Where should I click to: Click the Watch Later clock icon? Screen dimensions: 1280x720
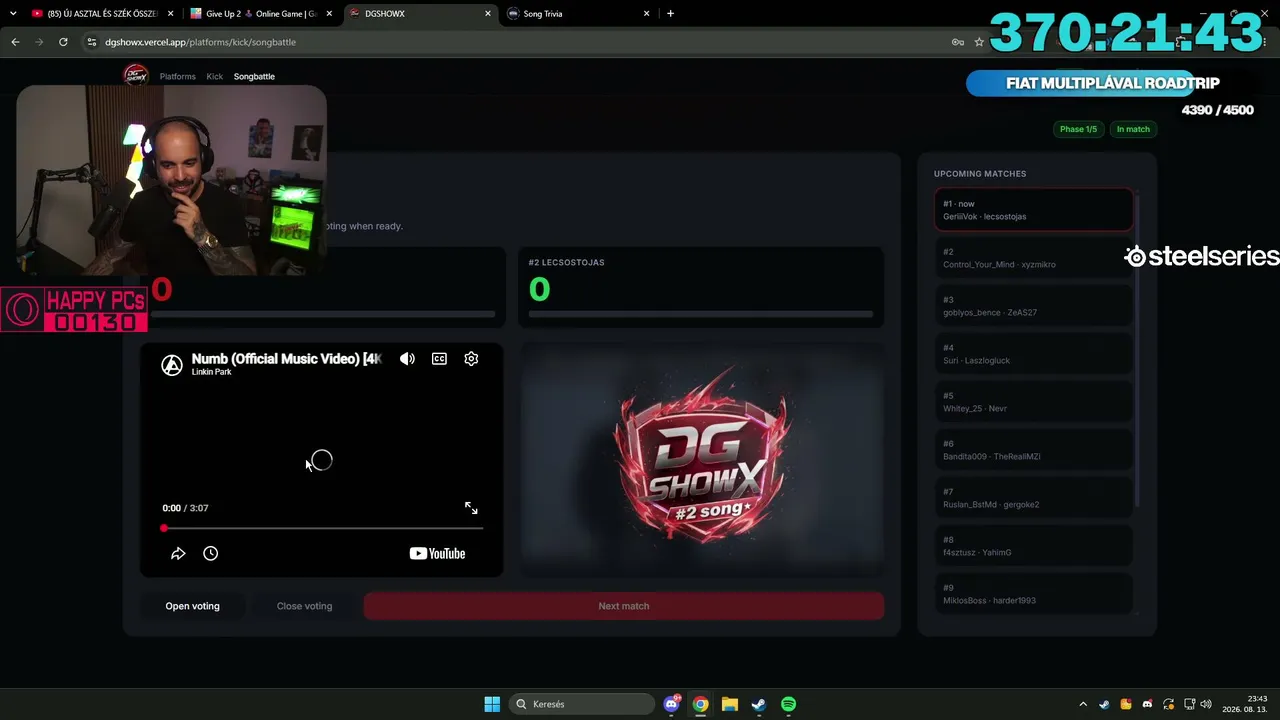210,553
